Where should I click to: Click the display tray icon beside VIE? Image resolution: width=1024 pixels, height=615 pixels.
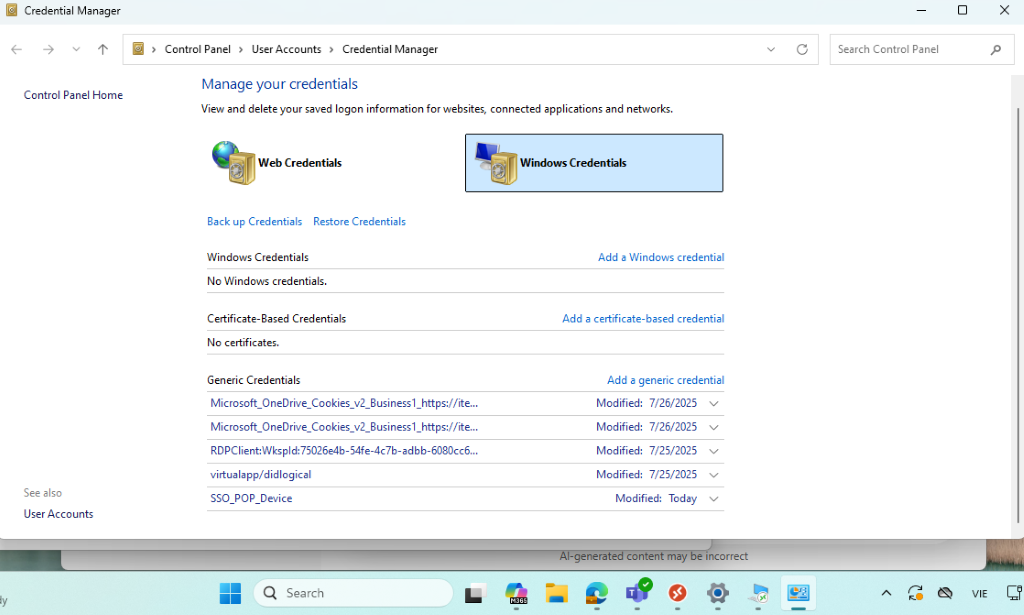pos(1015,593)
